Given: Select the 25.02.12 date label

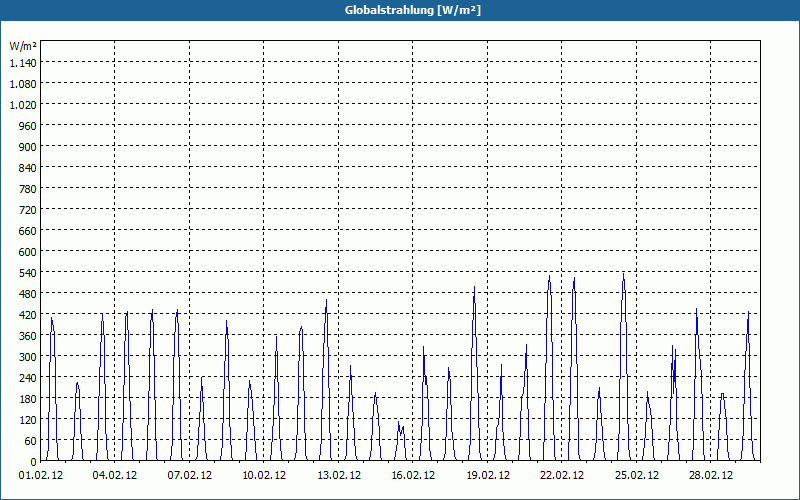Looking at the screenshot, I should pyautogui.click(x=637, y=476).
